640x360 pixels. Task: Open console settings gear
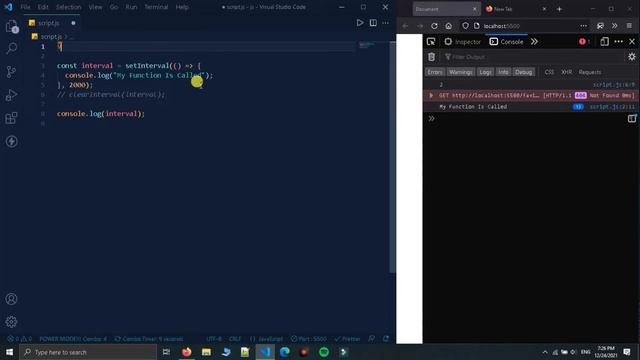pyautogui.click(x=632, y=57)
